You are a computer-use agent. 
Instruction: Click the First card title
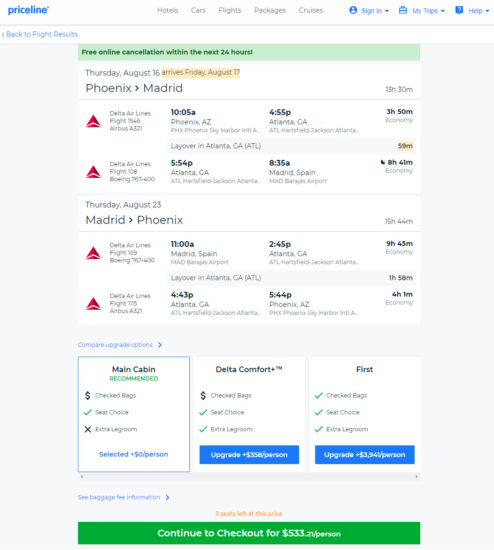[x=365, y=369]
